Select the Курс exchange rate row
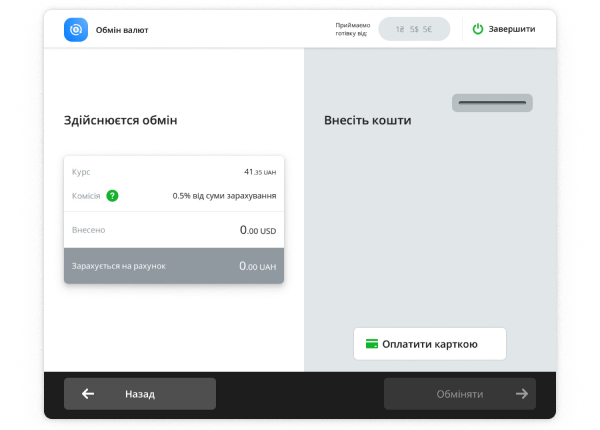The width and height of the screenshot is (600, 430). coord(173,172)
